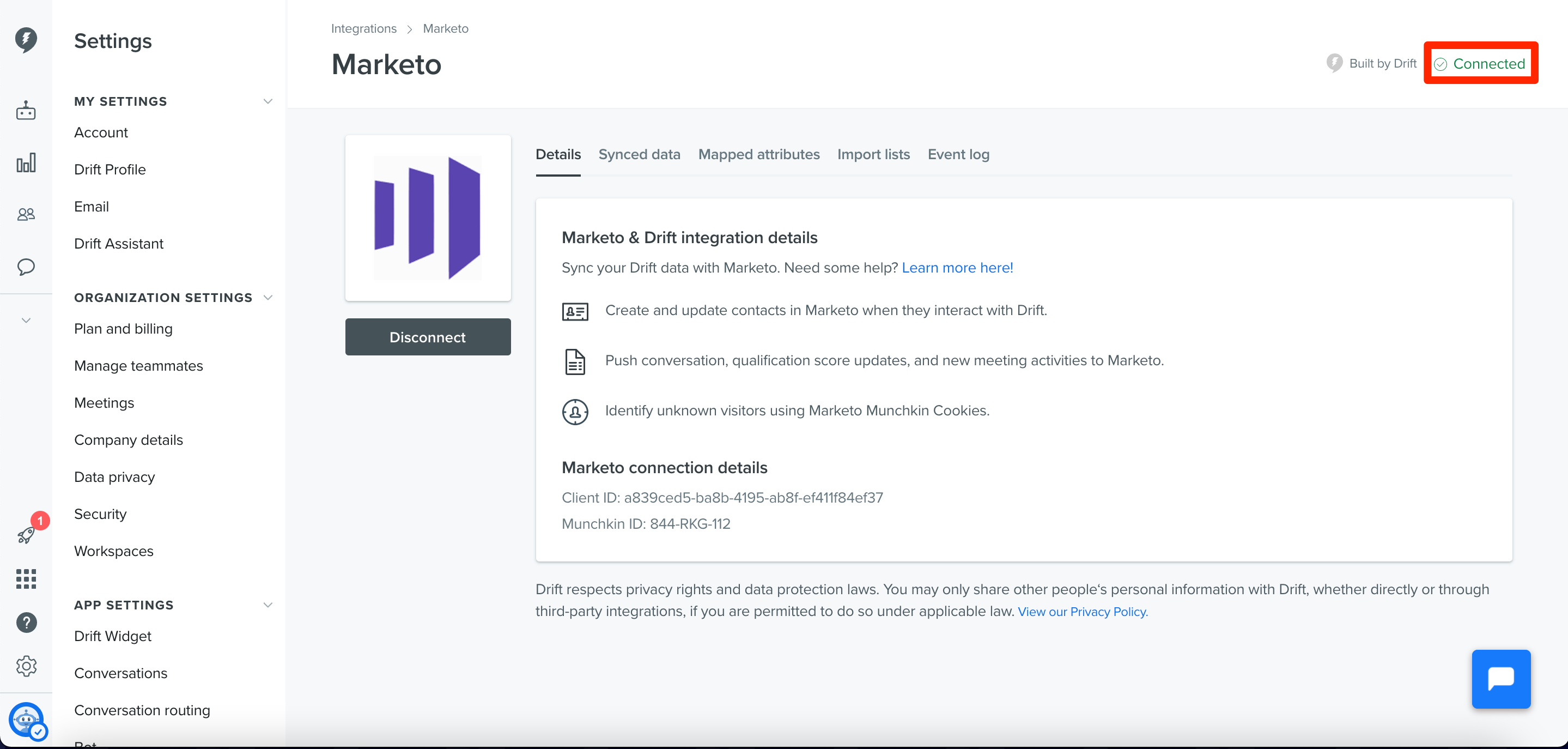
Task: Open Workspaces settings
Action: point(114,551)
